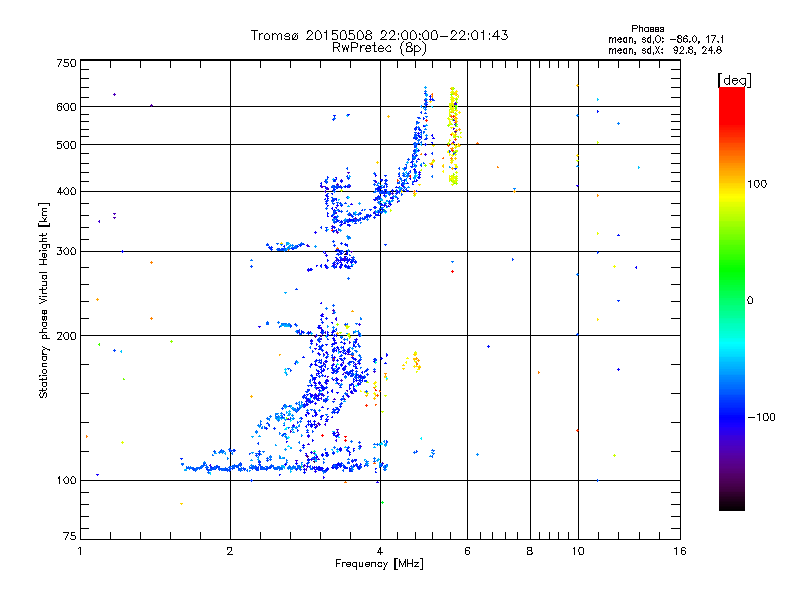The image size is (800, 600).
Task: Select the 'mean, sd,O: -86.0, 17.1' text
Action: pyautogui.click(x=666, y=39)
